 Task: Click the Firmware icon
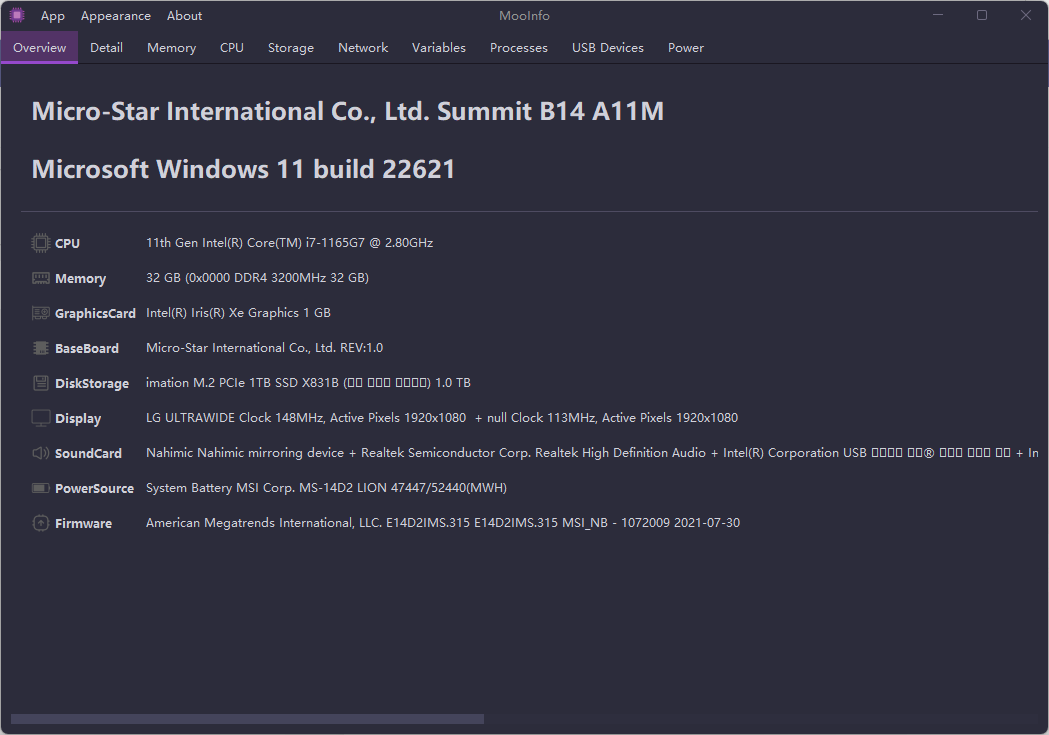(41, 523)
